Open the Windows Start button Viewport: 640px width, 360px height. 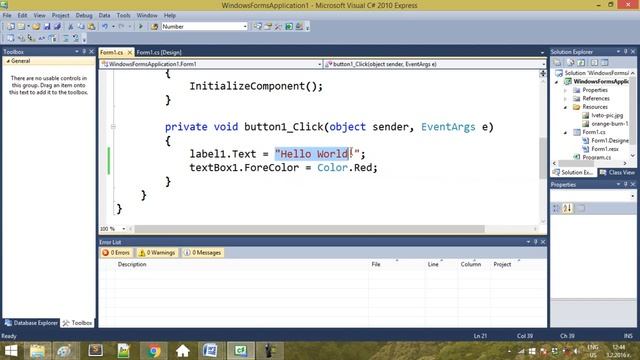[11, 351]
